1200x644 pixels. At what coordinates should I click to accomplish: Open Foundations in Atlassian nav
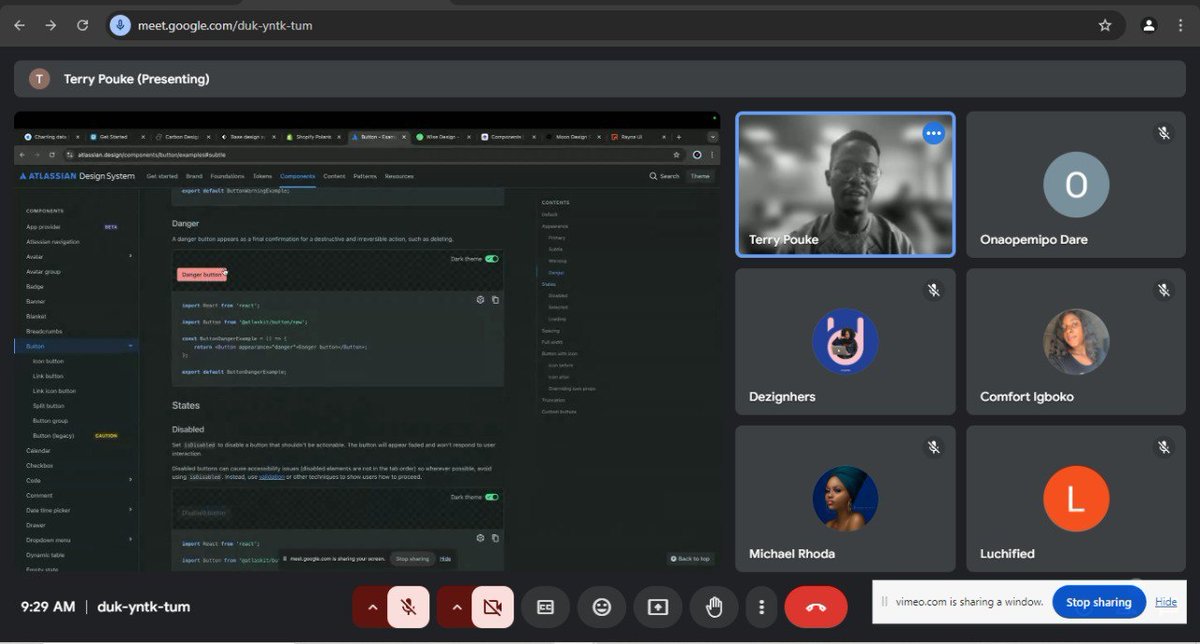point(227,176)
